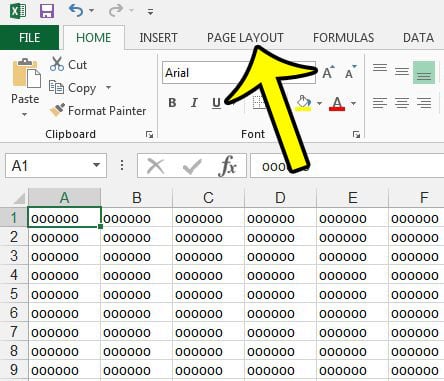
Task: Toggle Bold formatting
Action: [172, 103]
